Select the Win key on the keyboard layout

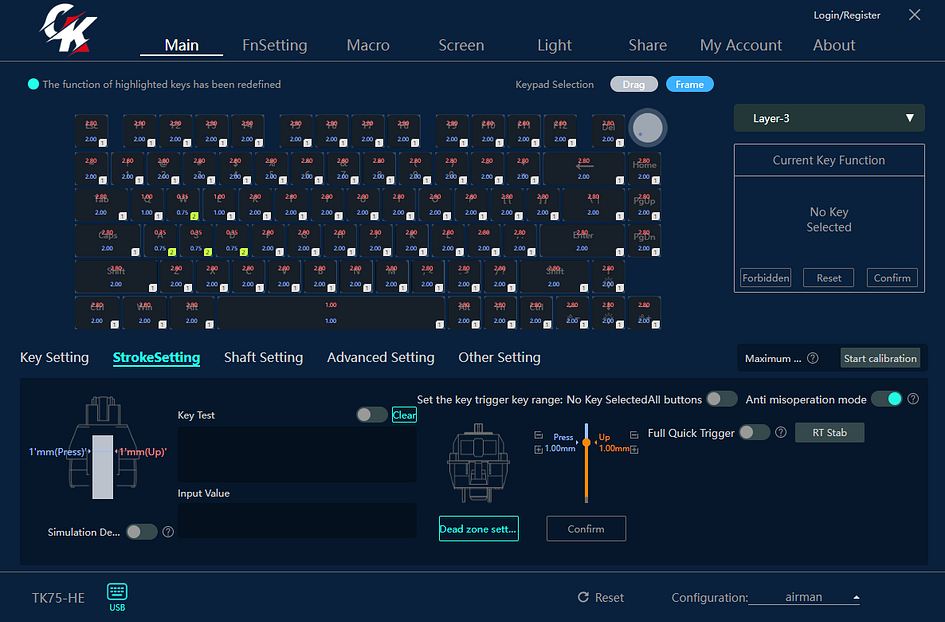[x=145, y=313]
